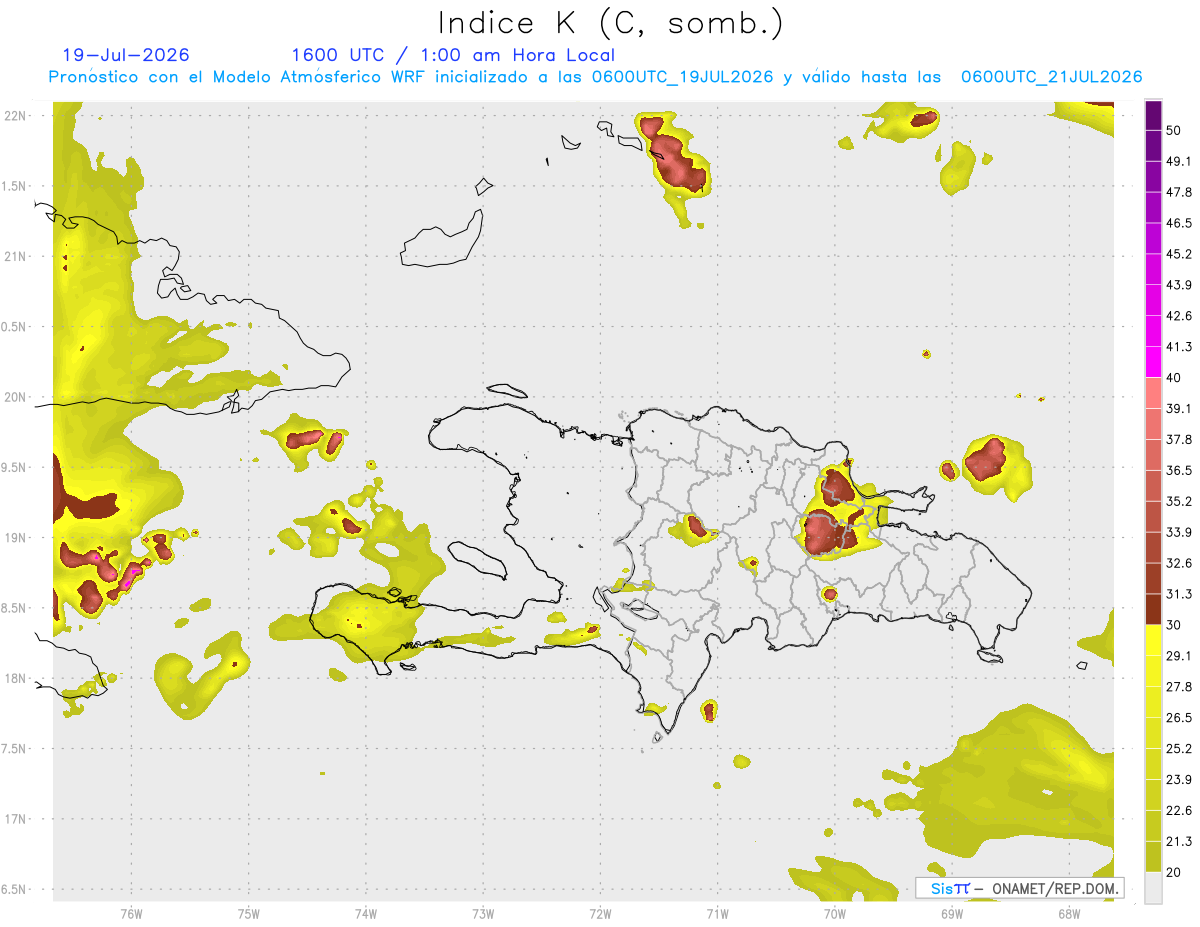The width and height of the screenshot is (1200, 927).
Task: Click the "35.2" color scale value
Action: point(1180,501)
